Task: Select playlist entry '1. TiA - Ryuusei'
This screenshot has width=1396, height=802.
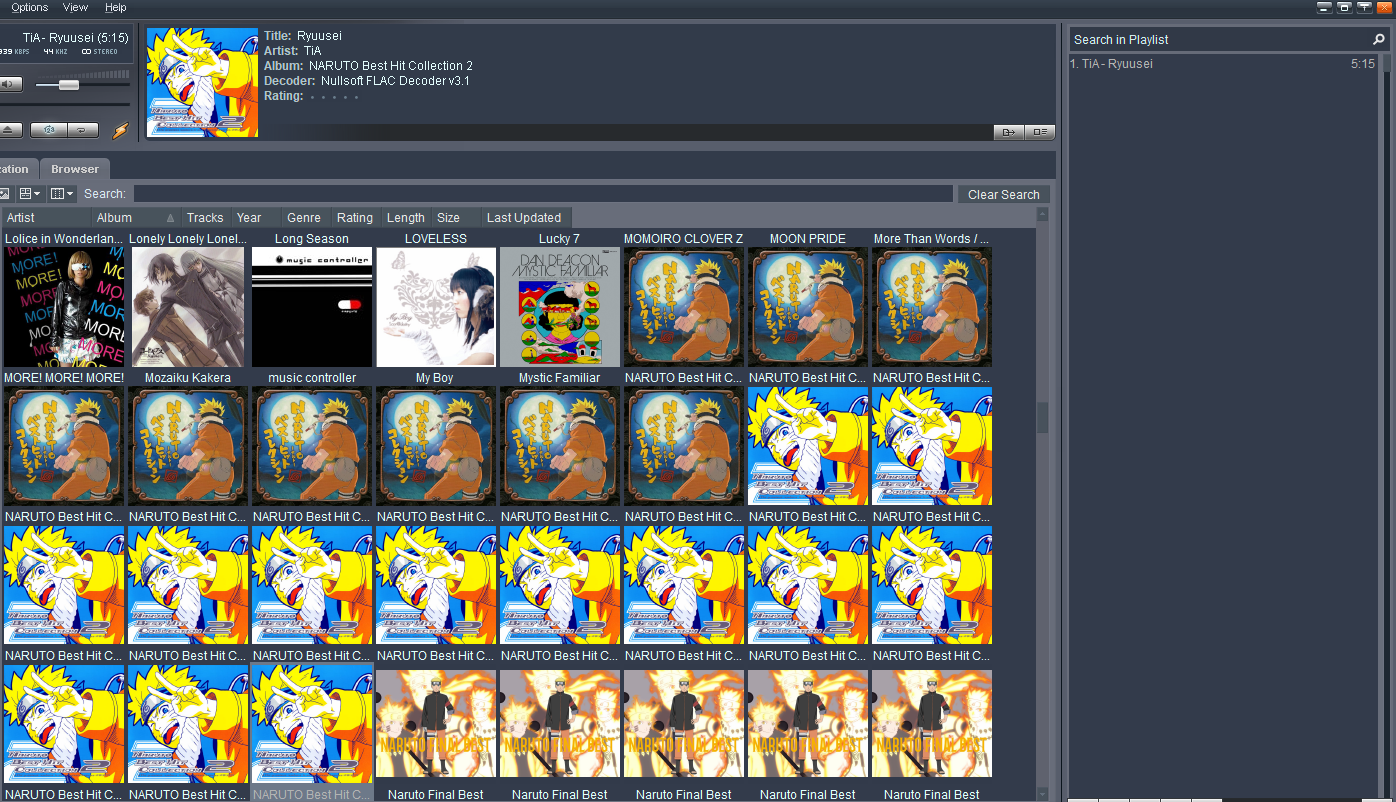Action: 1222,64
